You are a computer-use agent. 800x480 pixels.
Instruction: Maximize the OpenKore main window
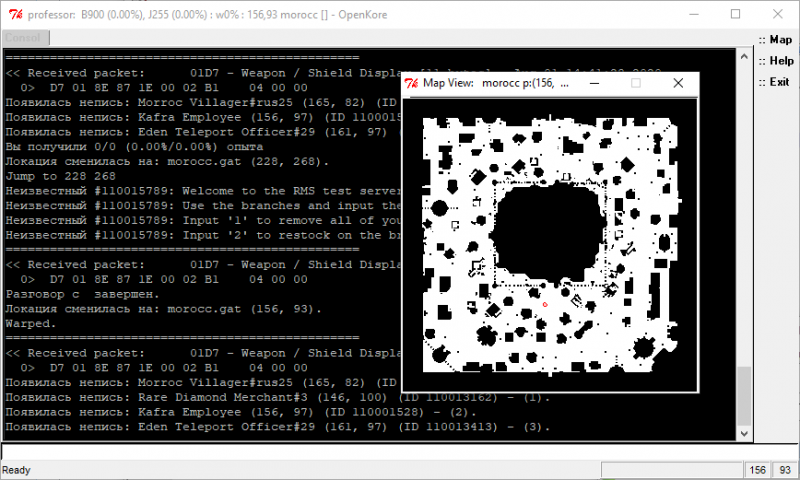click(735, 14)
